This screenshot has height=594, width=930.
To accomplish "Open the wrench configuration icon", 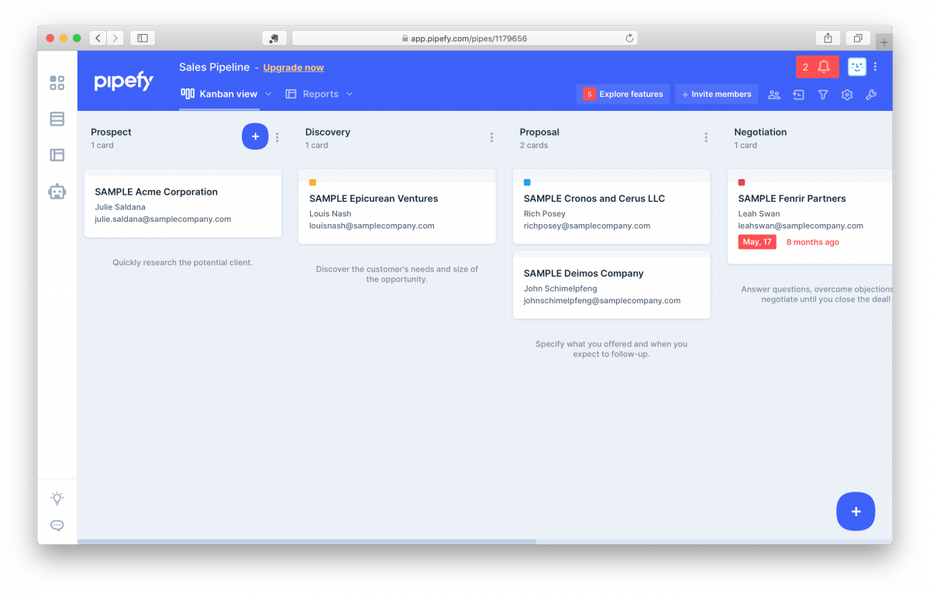I will pyautogui.click(x=871, y=94).
